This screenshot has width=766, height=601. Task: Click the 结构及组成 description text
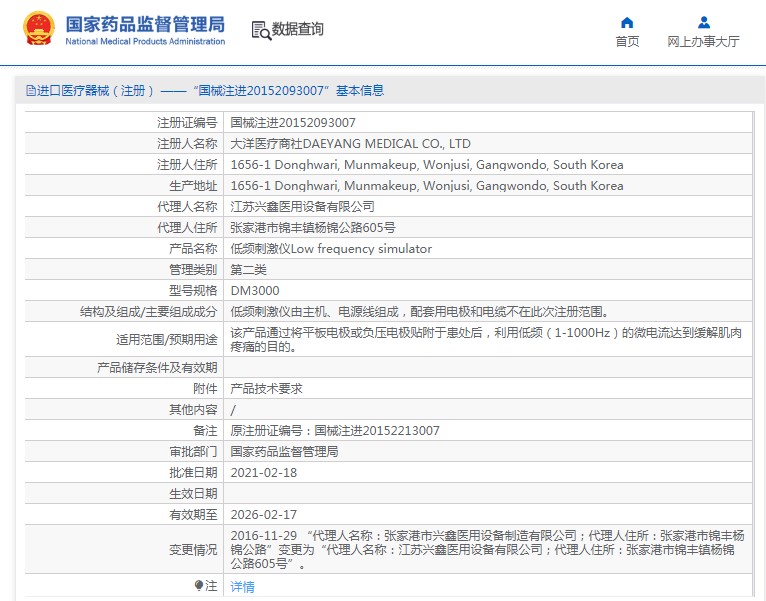[420, 312]
